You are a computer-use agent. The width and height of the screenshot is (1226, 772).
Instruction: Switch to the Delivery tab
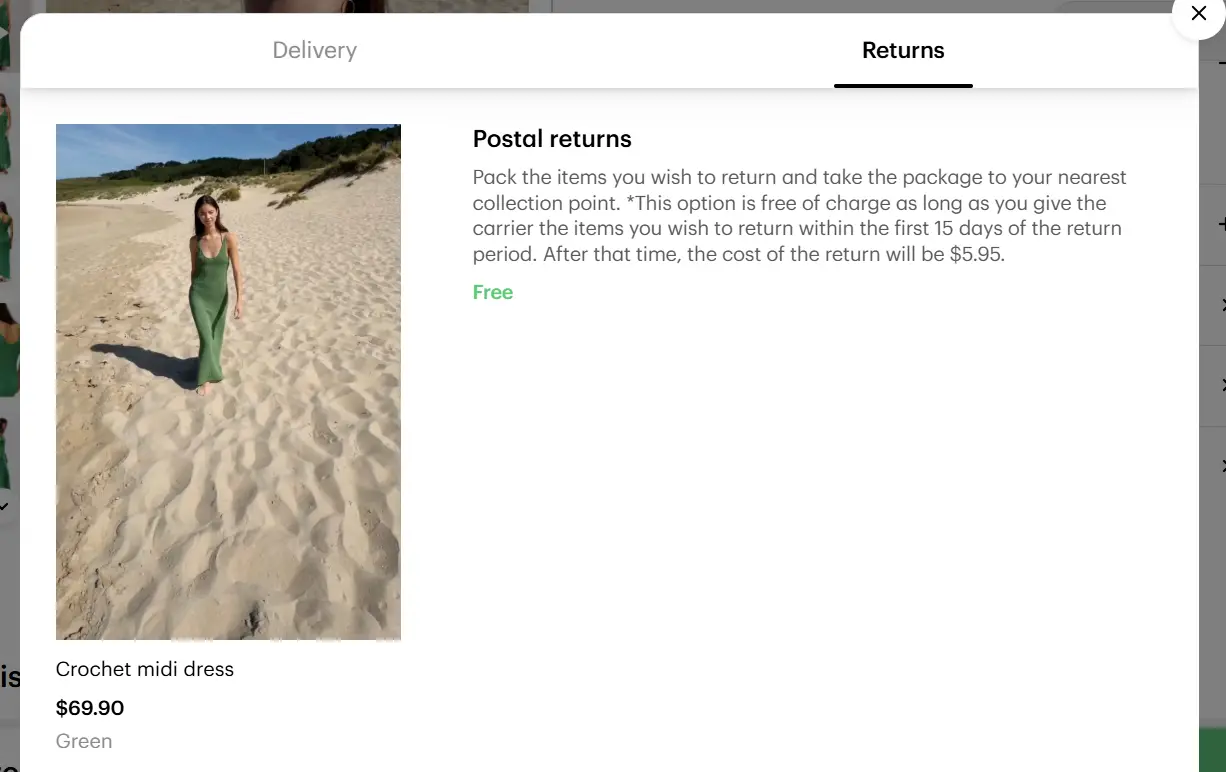(x=314, y=50)
